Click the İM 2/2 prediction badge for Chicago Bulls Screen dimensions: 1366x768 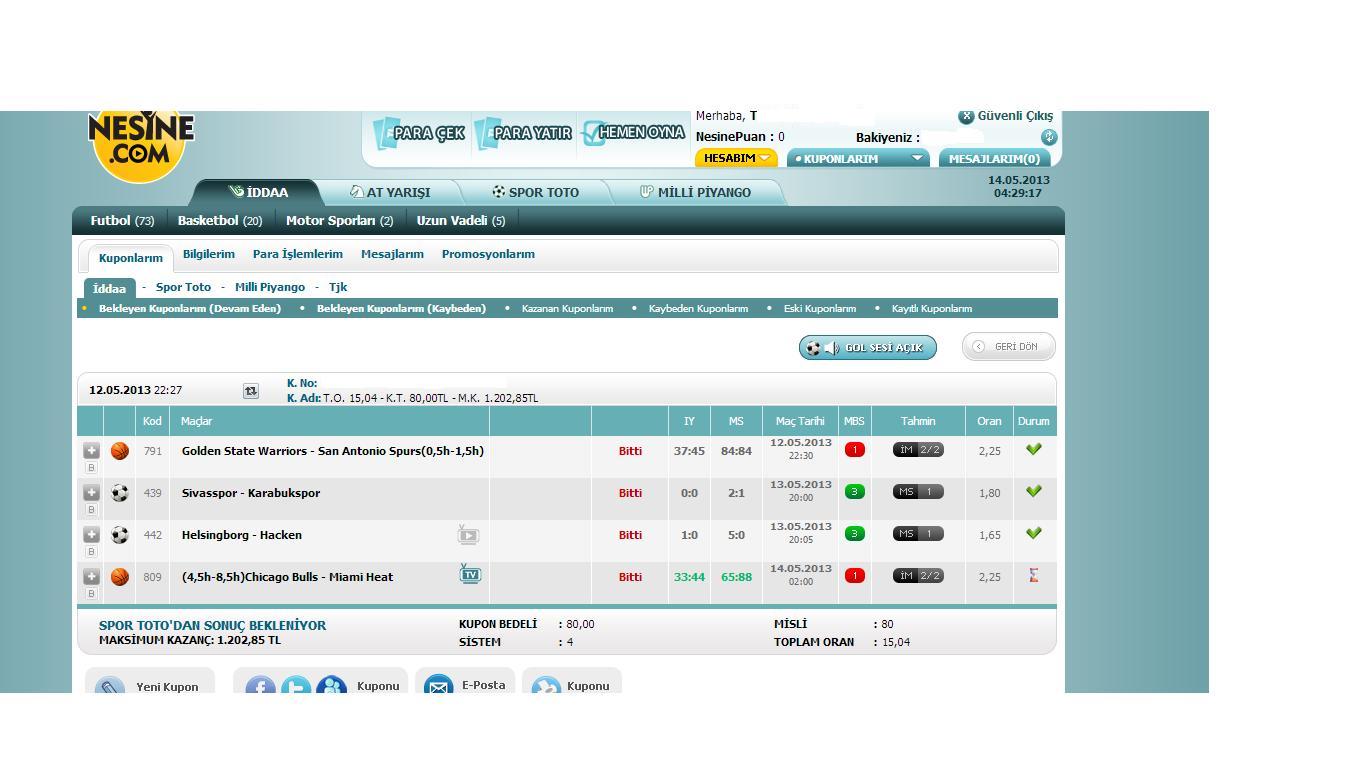pyautogui.click(x=918, y=576)
